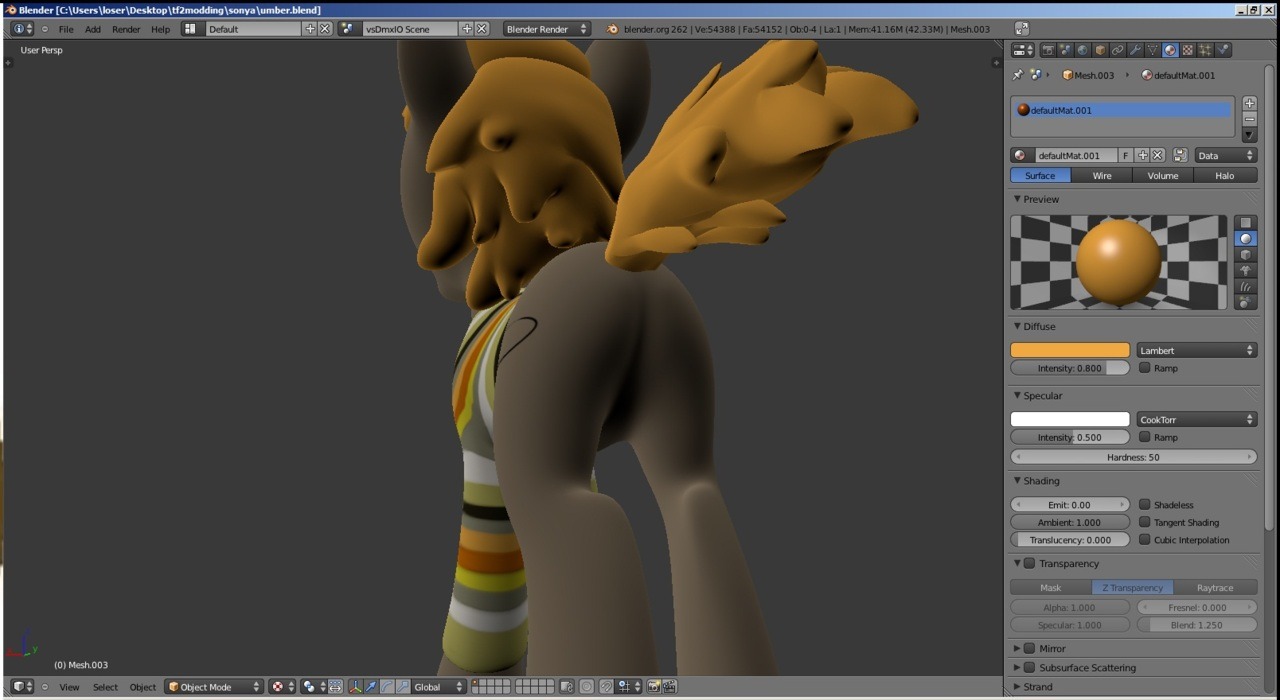Screen dimensions: 1280x700
Task: Remove the material slot with minus
Action: tap(1249, 119)
